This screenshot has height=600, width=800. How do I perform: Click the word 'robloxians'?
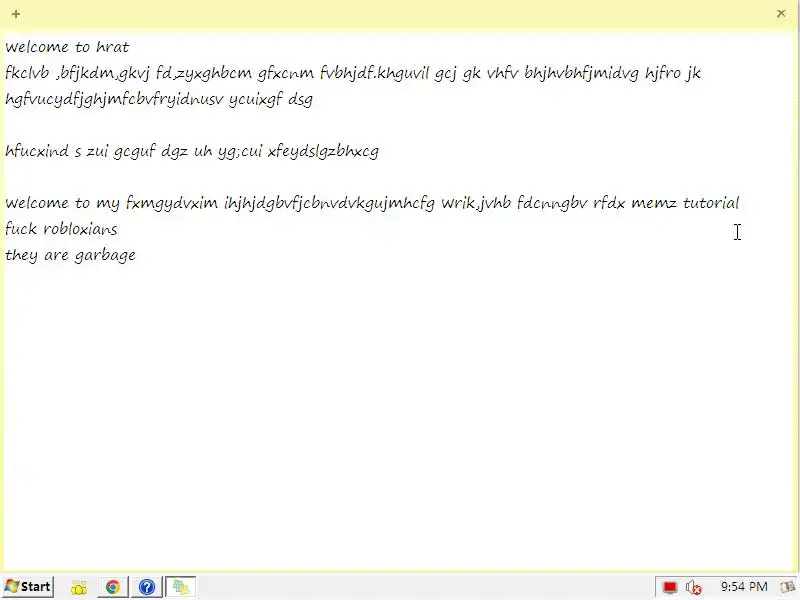point(80,229)
